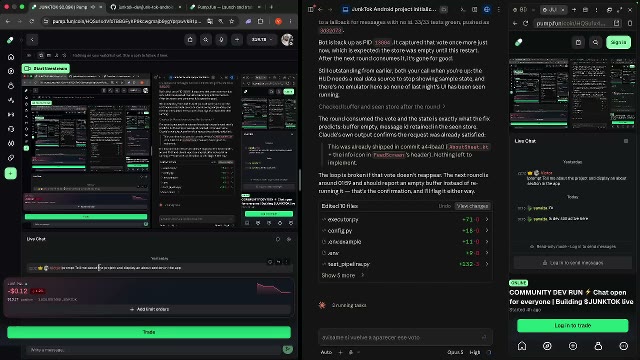The image size is (640, 360).
Task: Click the pump.fun address bar URL
Action: pyautogui.click(x=127, y=21)
